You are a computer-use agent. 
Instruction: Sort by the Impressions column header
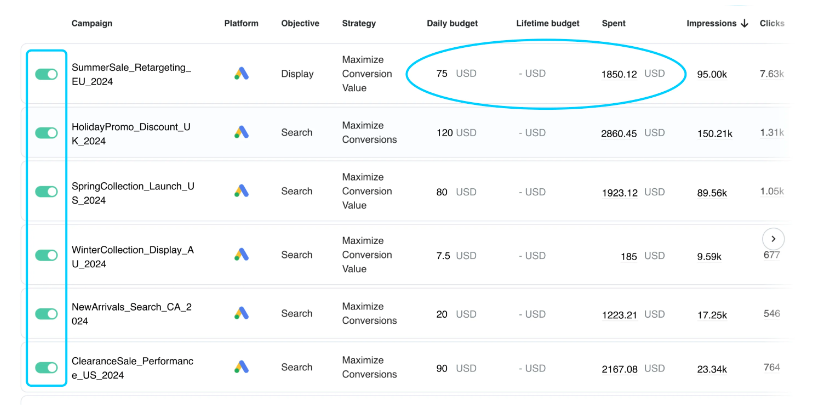[x=711, y=23]
